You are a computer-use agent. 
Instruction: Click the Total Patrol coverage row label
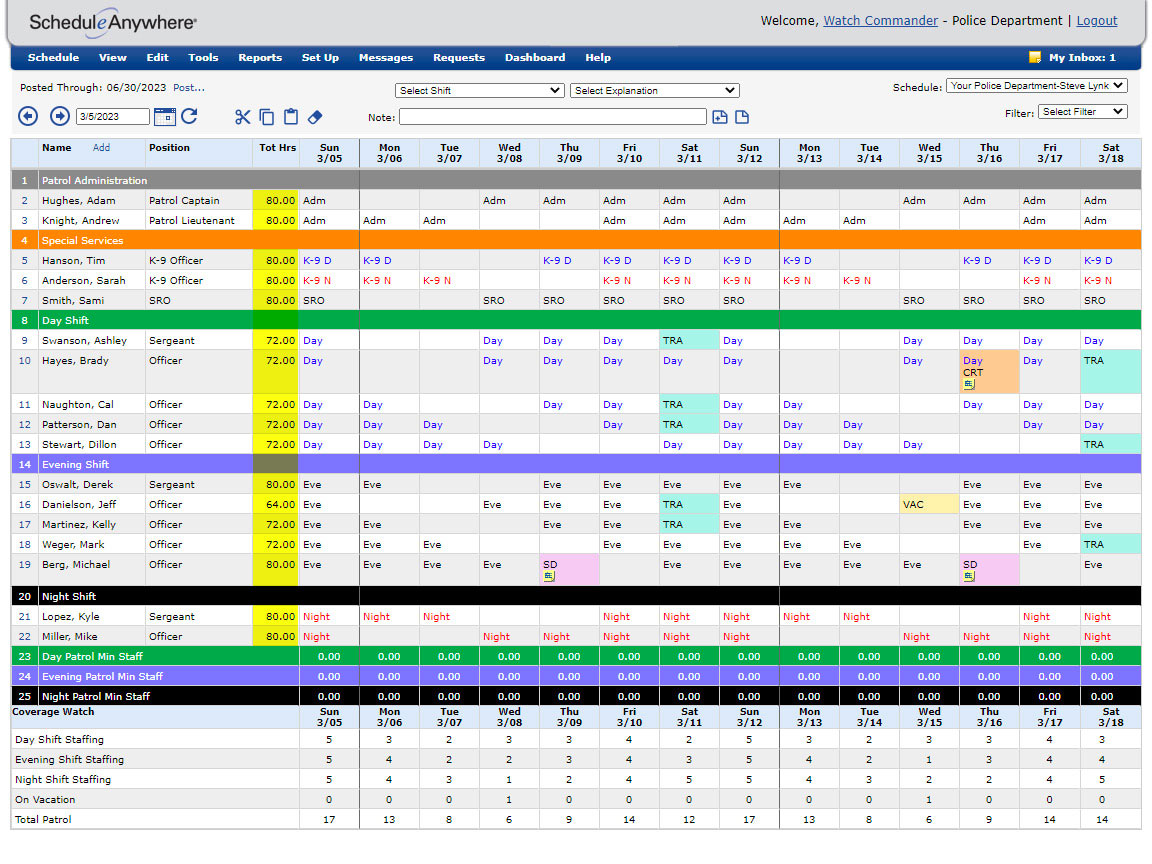point(43,819)
